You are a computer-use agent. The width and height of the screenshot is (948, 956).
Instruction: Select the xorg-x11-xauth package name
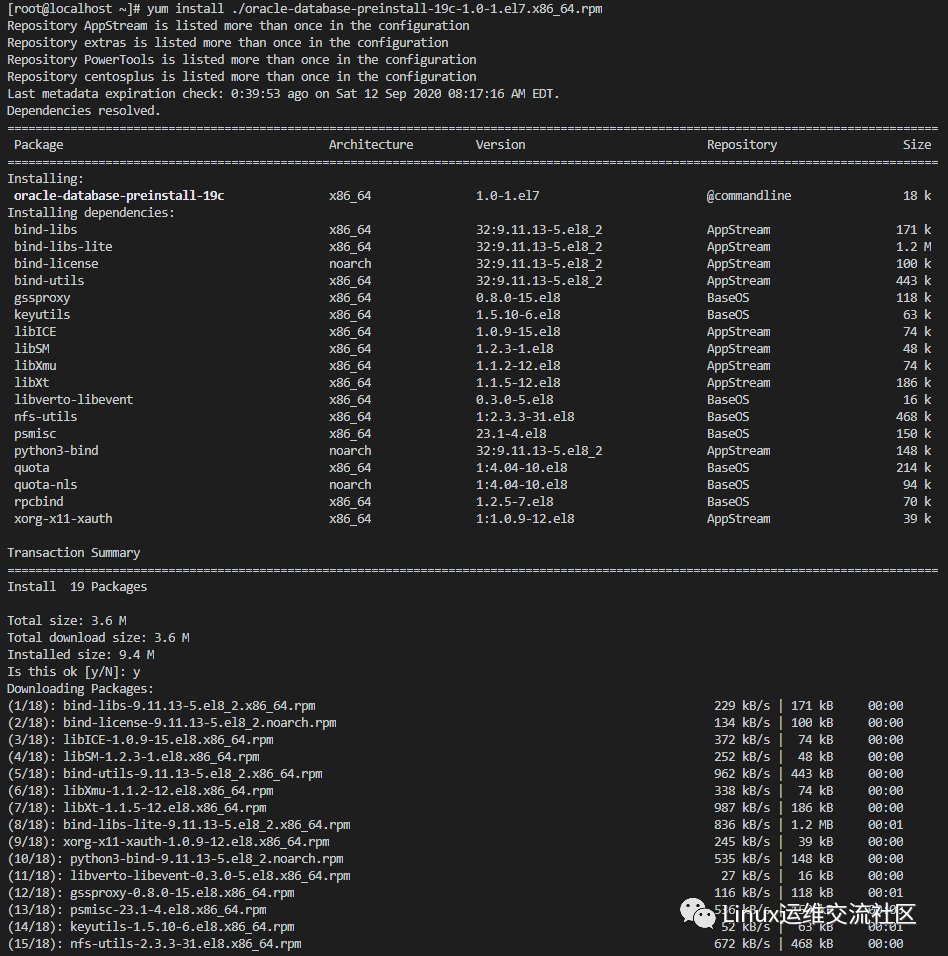[x=62, y=518]
